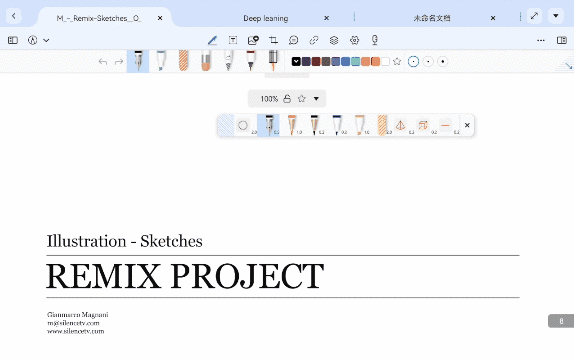This screenshot has width=574, height=360.
Task: Open the tab list dropdown at top right
Action: tap(555, 16)
